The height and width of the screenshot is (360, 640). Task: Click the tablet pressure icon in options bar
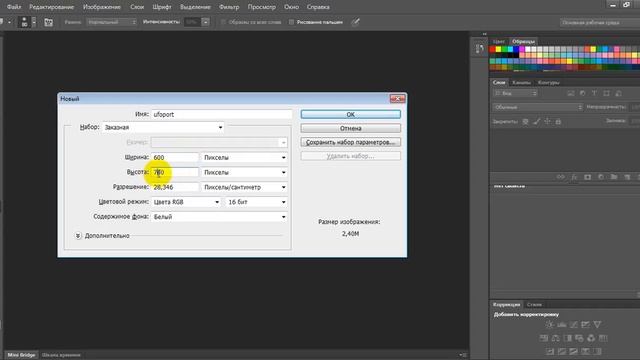click(356, 22)
